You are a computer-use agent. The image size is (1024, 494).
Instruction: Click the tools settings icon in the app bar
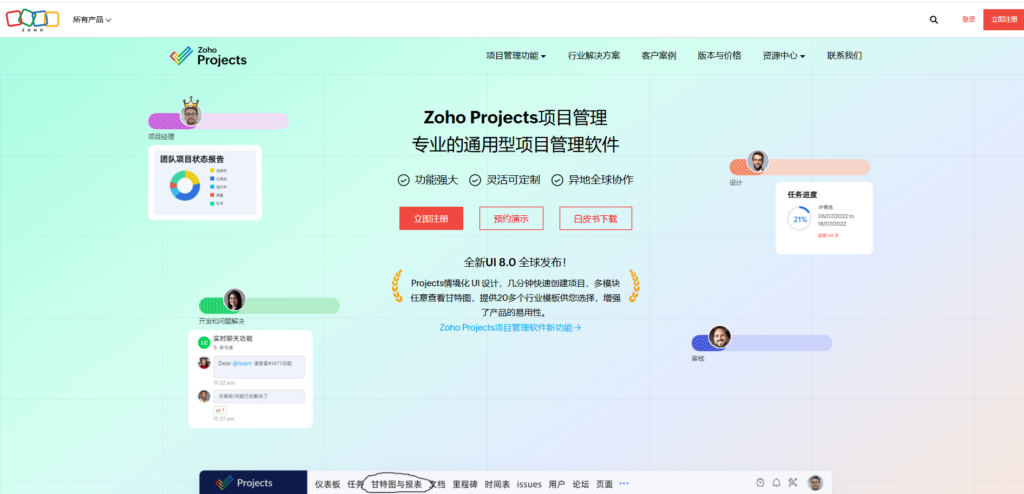(793, 482)
